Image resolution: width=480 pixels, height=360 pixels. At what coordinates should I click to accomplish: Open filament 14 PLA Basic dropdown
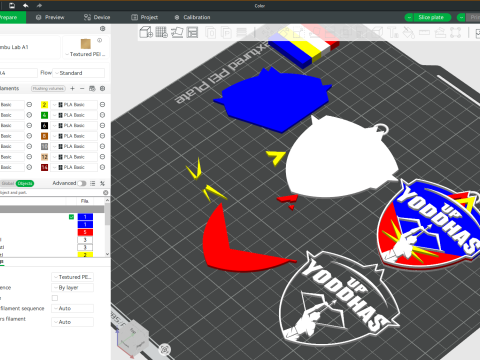tap(74, 167)
